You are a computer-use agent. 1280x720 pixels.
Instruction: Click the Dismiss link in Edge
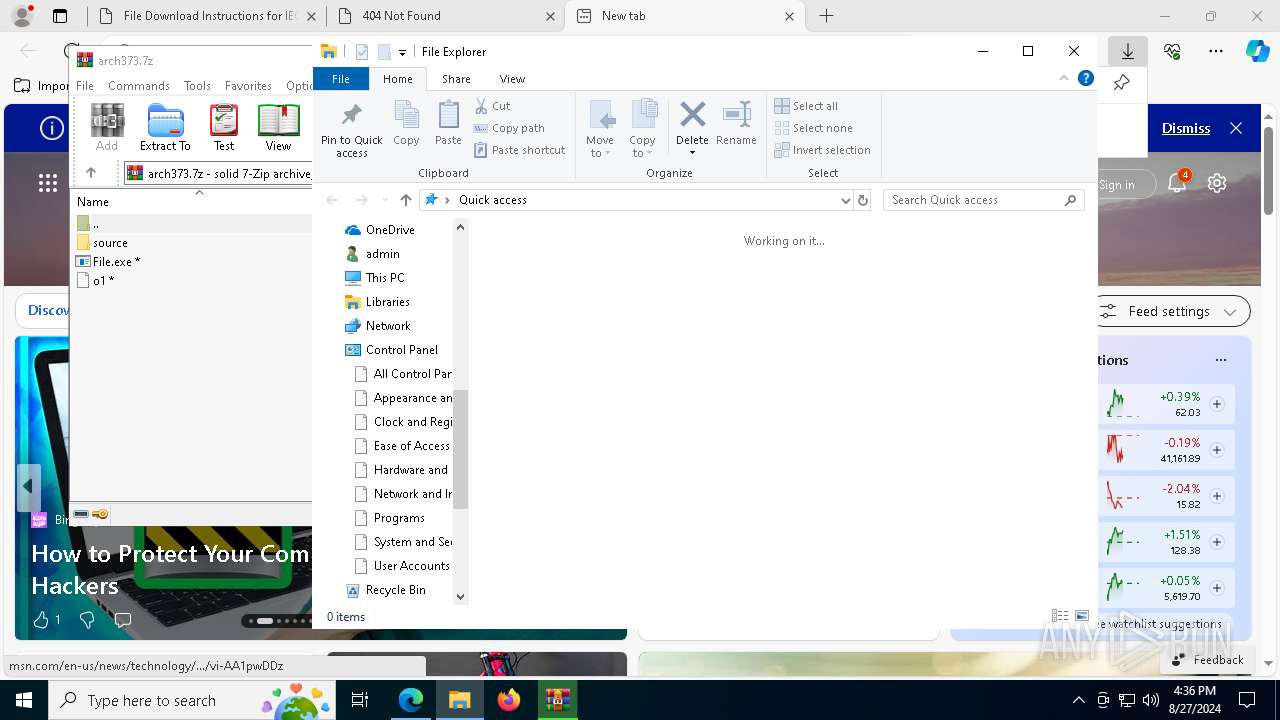click(x=1186, y=128)
